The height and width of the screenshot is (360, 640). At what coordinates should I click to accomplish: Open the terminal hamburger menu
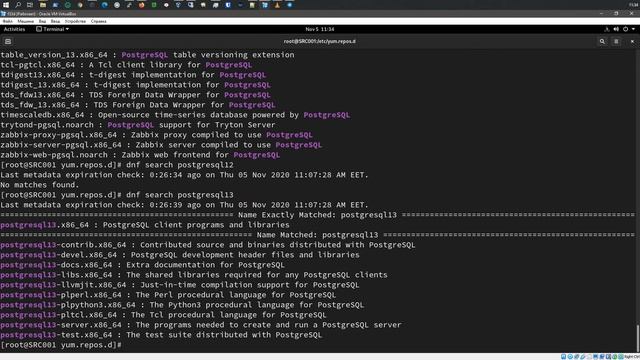(616, 41)
